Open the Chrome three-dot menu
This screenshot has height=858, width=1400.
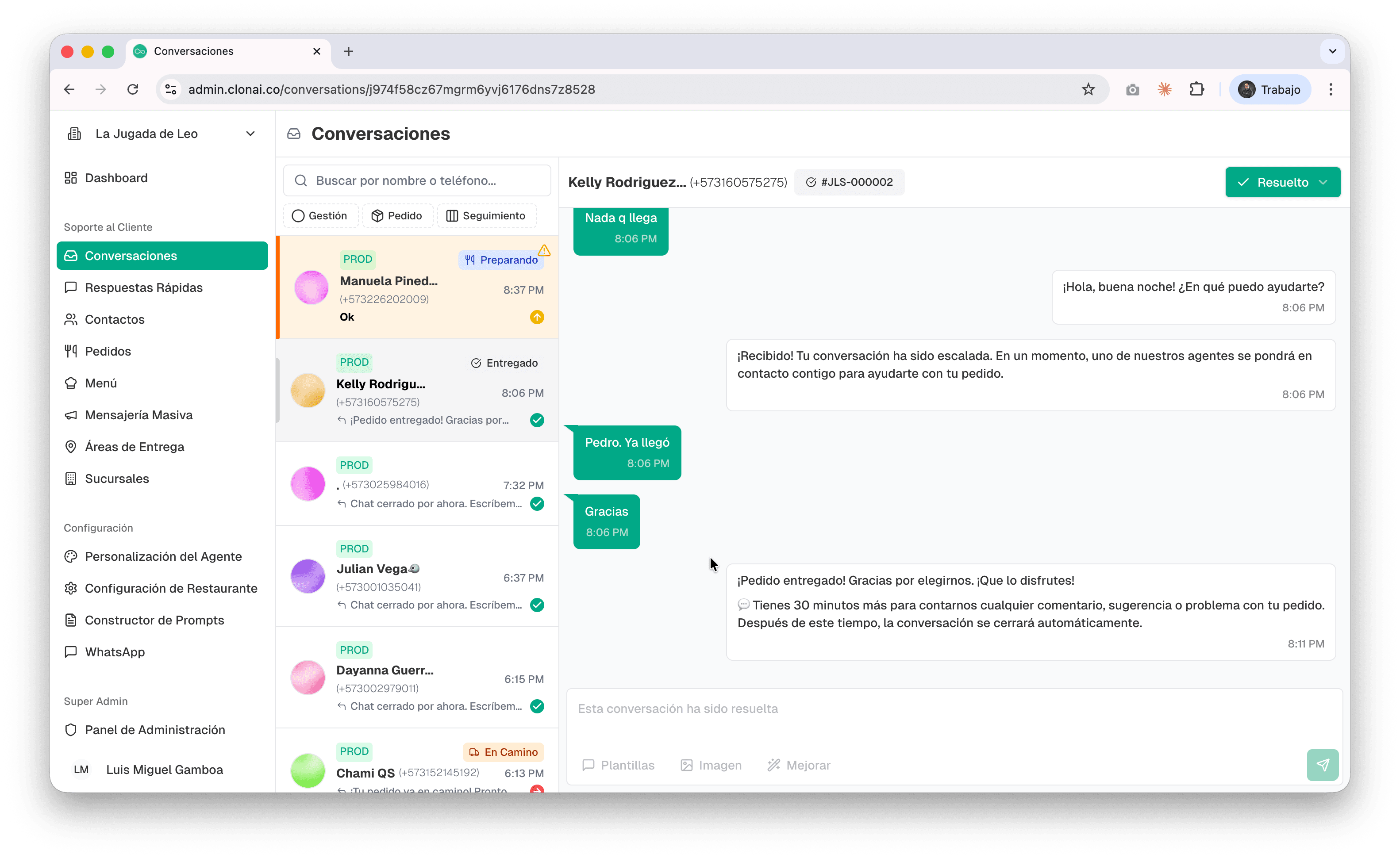[1330, 89]
